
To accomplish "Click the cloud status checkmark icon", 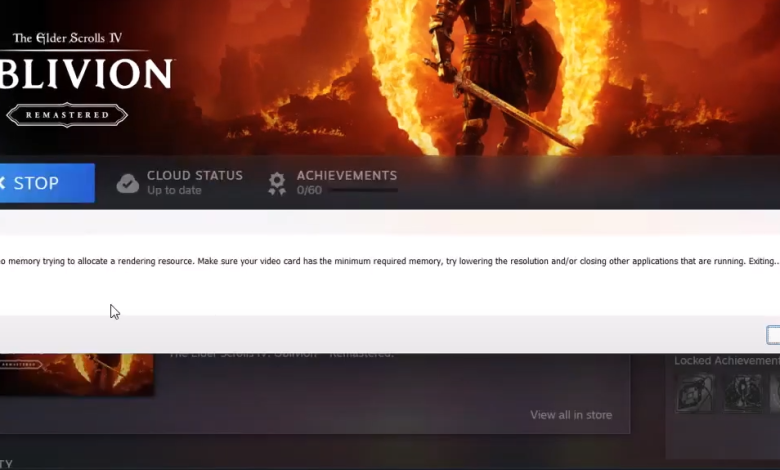I will point(127,184).
